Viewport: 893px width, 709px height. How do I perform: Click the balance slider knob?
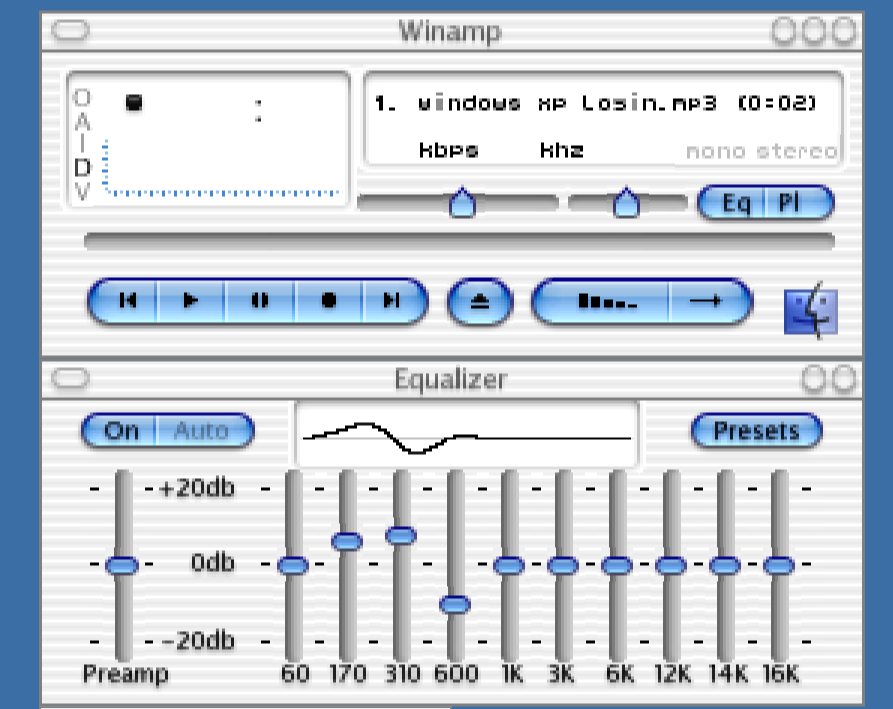[626, 203]
